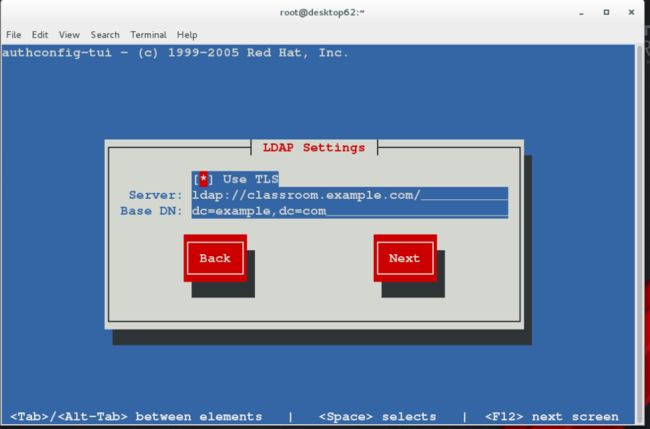Screen dimensions: 650x429
Task: Click the <Tab>/<Alt-Tab> between elements hint
Action: [136, 416]
